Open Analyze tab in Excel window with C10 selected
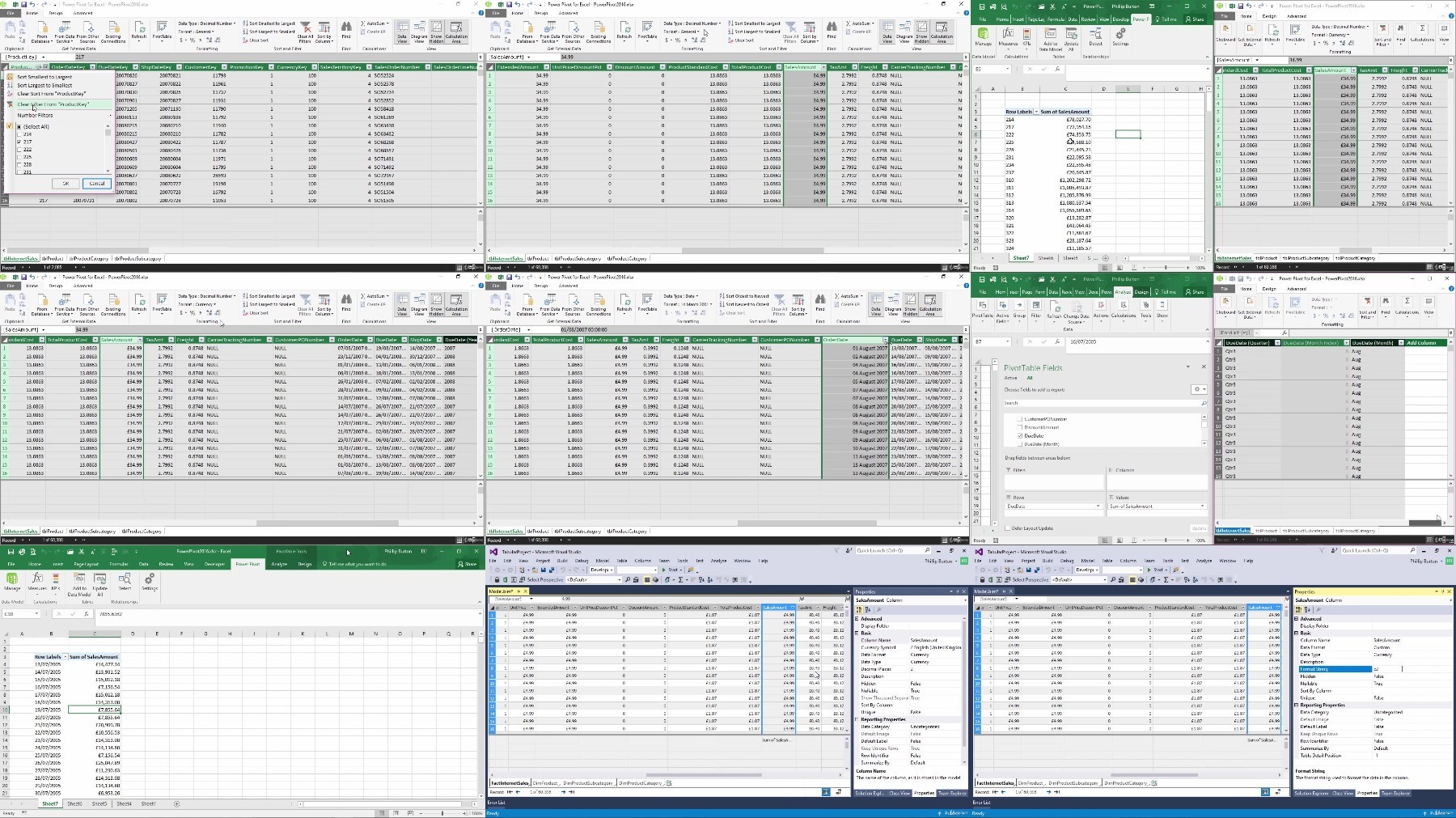The height and width of the screenshot is (818, 1456). click(279, 564)
